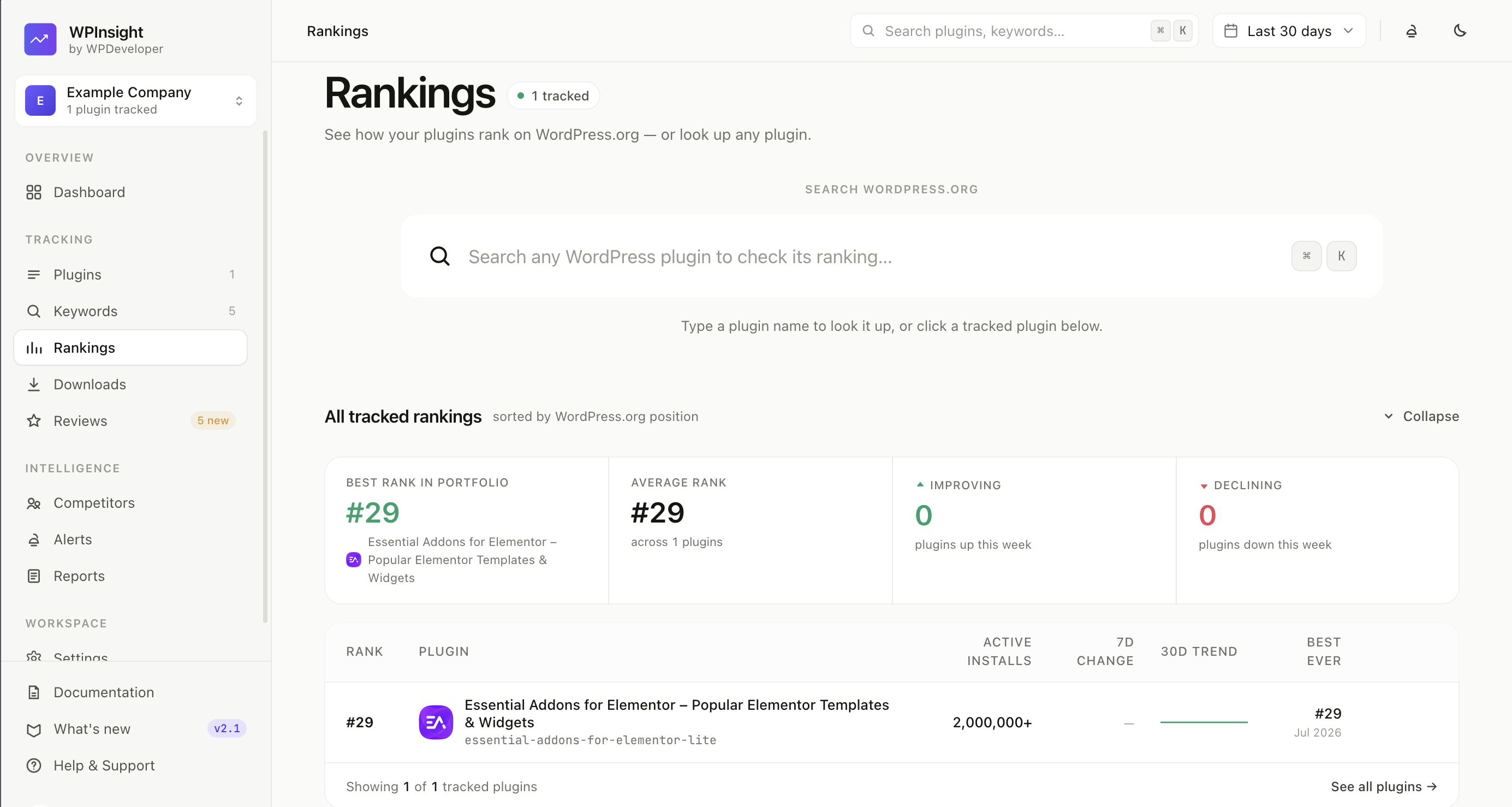Open Competitors section
This screenshot has width=1512, height=807.
pos(130,503)
